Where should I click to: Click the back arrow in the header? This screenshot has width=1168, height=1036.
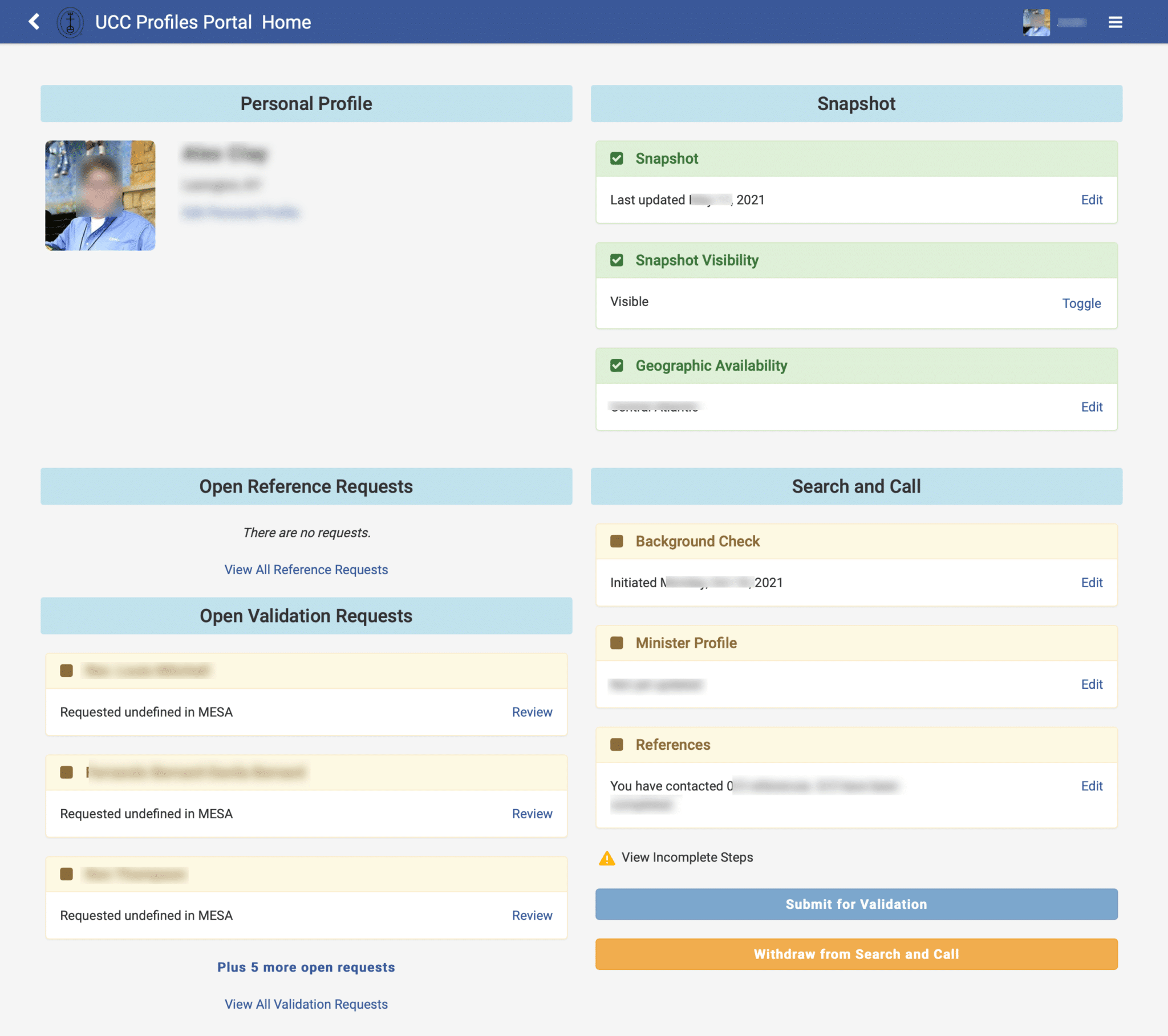pyautogui.click(x=33, y=22)
